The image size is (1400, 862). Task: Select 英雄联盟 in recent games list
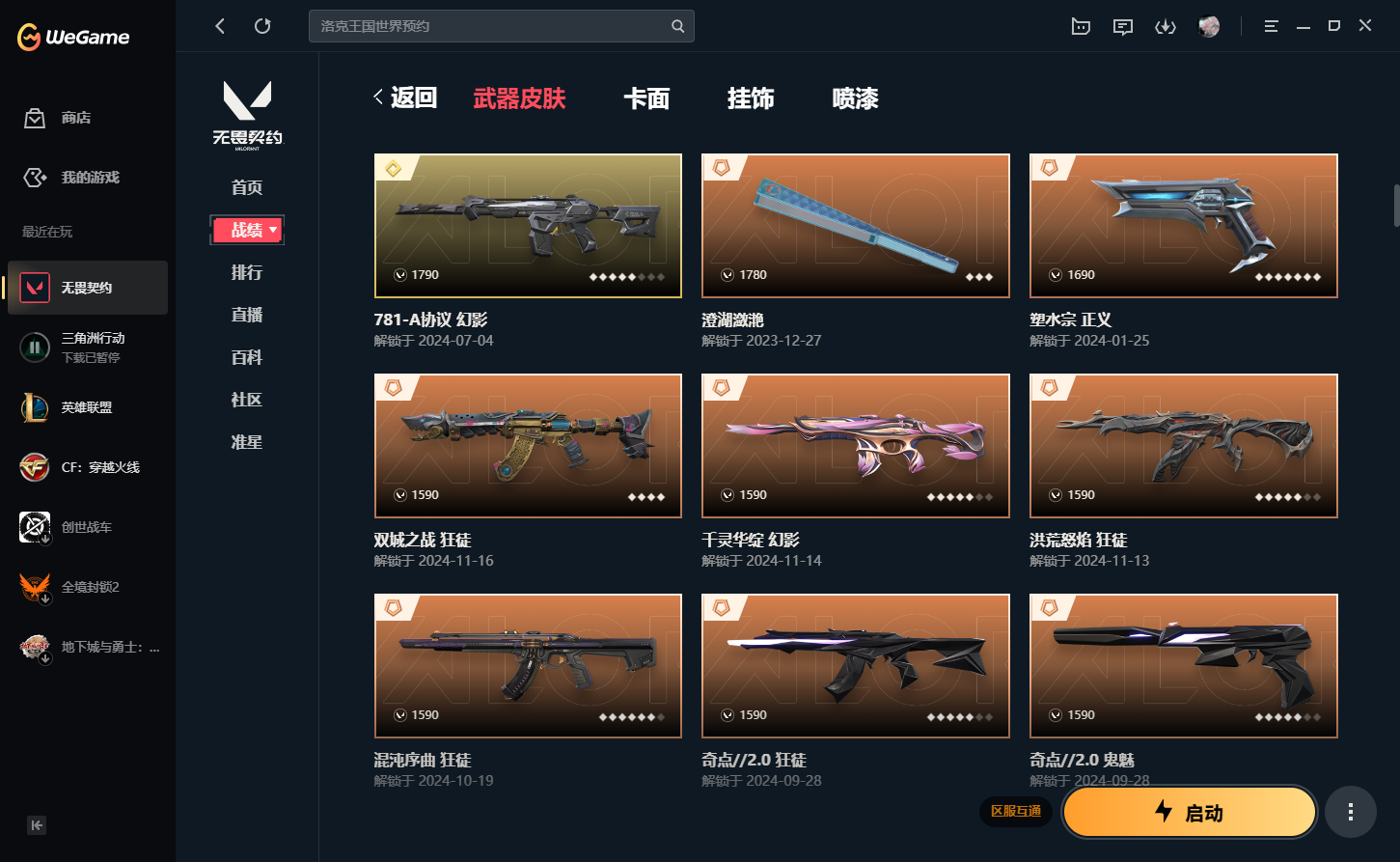87,407
